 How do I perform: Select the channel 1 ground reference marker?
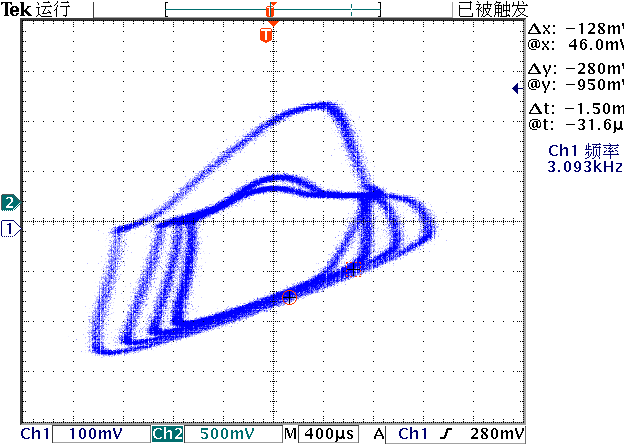pos(10,229)
